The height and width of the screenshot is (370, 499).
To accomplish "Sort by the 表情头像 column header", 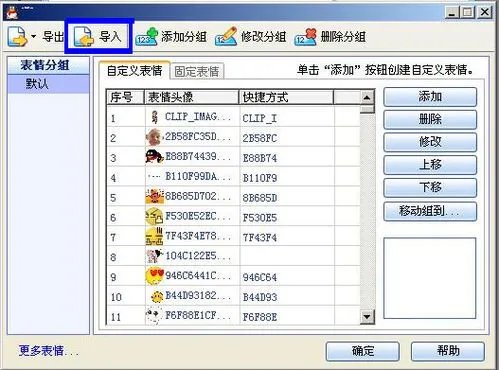I will click(x=192, y=97).
